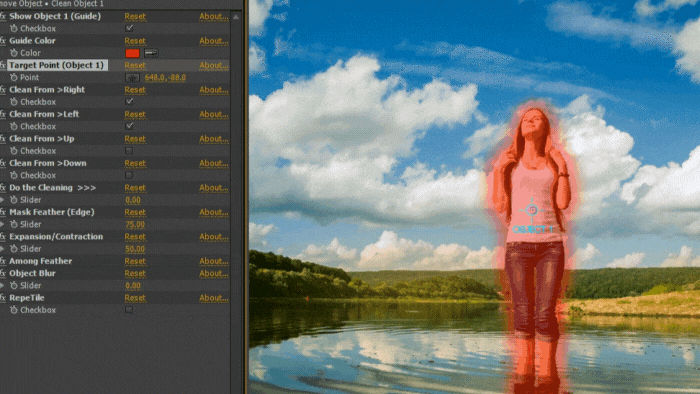Click the Object 1 target crosshair in preview

[x=532, y=210]
